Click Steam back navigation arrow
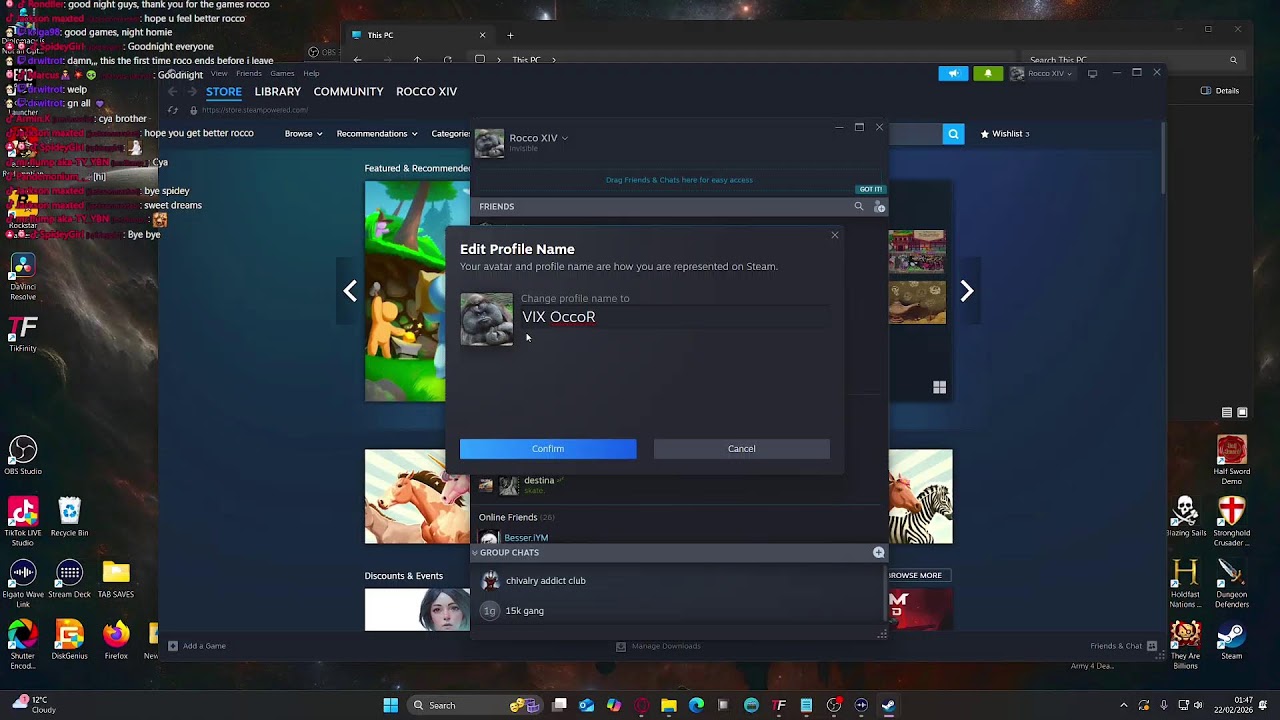The height and width of the screenshot is (720, 1280). (x=172, y=91)
